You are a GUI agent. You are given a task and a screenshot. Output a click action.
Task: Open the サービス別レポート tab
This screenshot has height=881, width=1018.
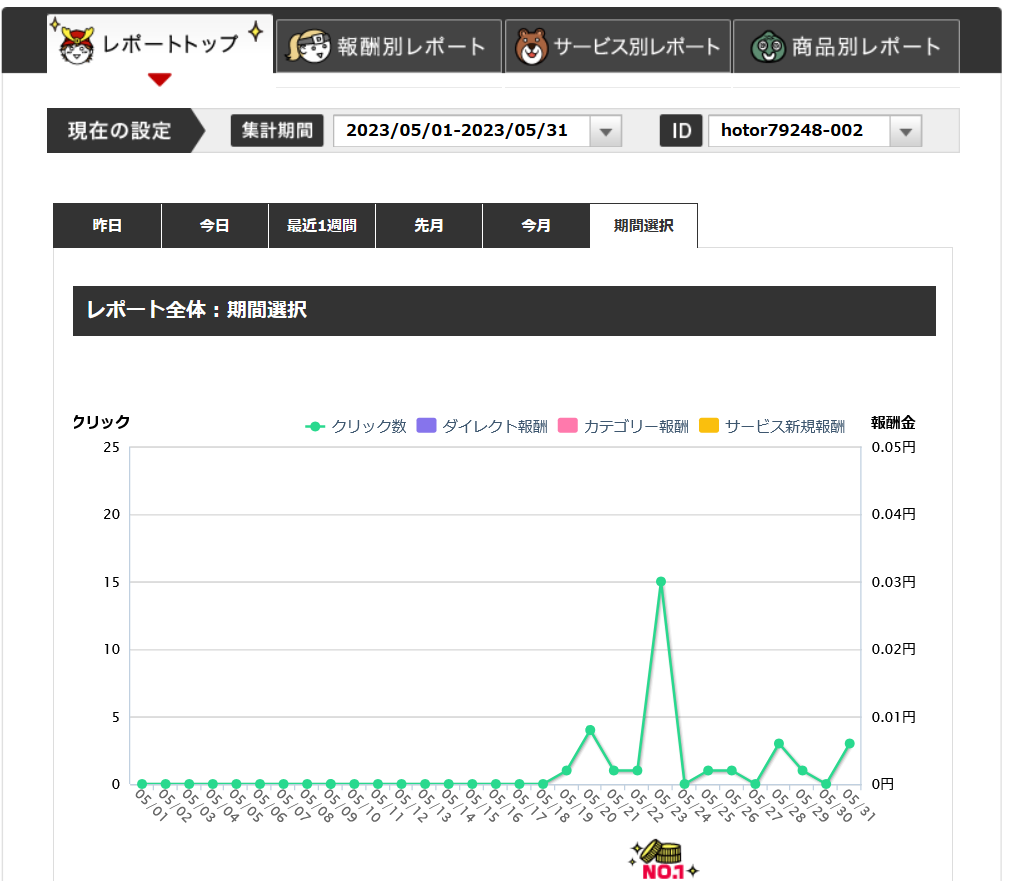[x=618, y=46]
